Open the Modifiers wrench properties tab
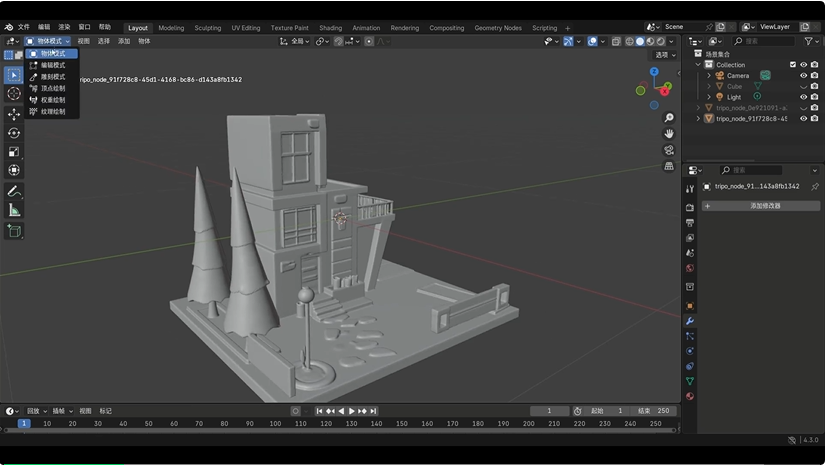 tap(689, 321)
